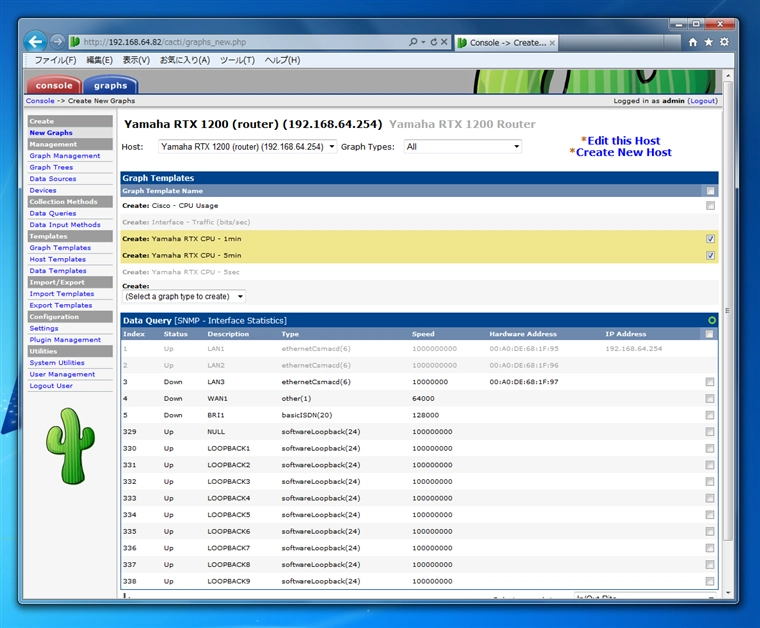760x628 pixels.
Task: Open User Management in sidebar
Action: pos(62,374)
